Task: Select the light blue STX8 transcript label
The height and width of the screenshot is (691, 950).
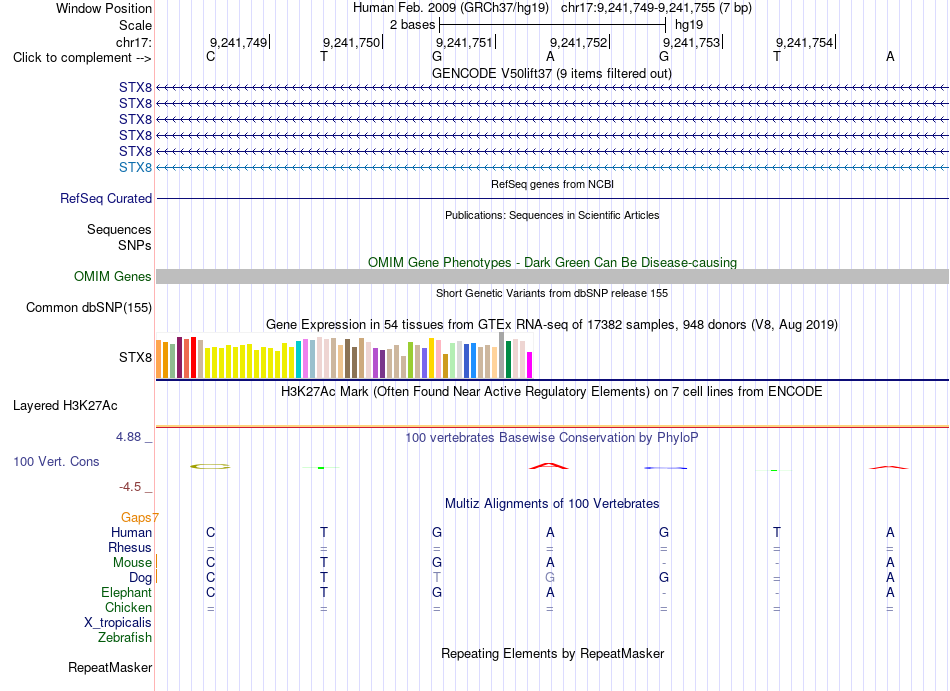Action: [x=135, y=167]
